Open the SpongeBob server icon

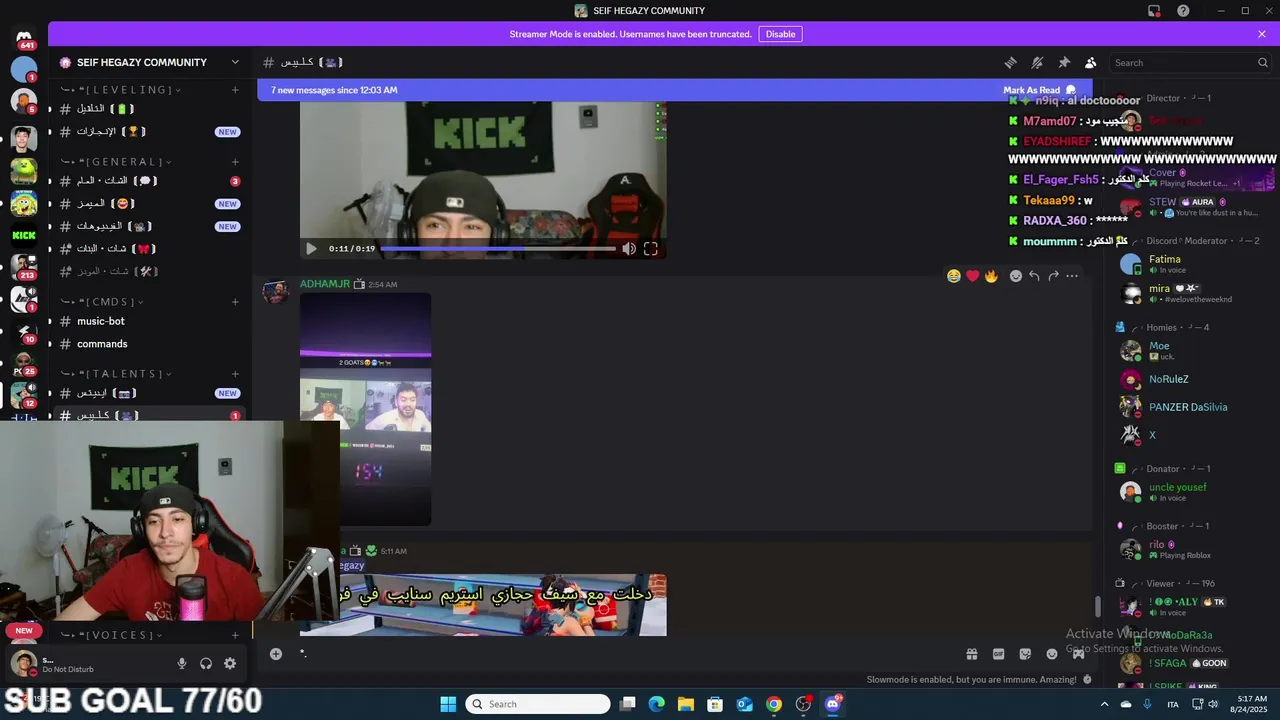[24, 203]
